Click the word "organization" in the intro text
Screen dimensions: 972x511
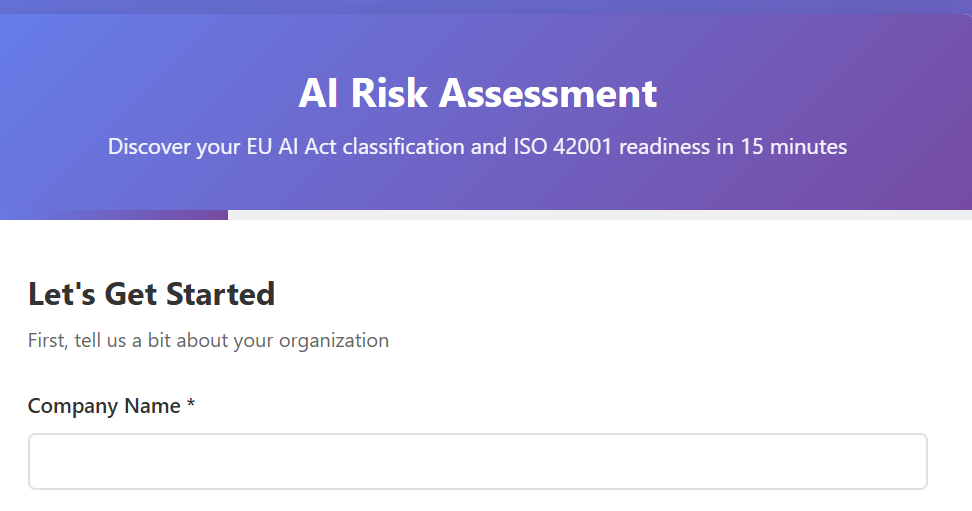coord(334,340)
